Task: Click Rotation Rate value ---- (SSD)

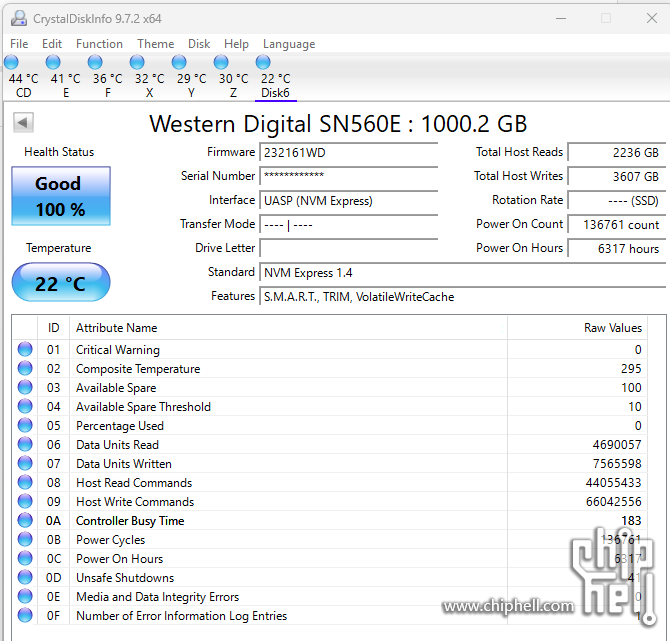Action: pyautogui.click(x=617, y=200)
